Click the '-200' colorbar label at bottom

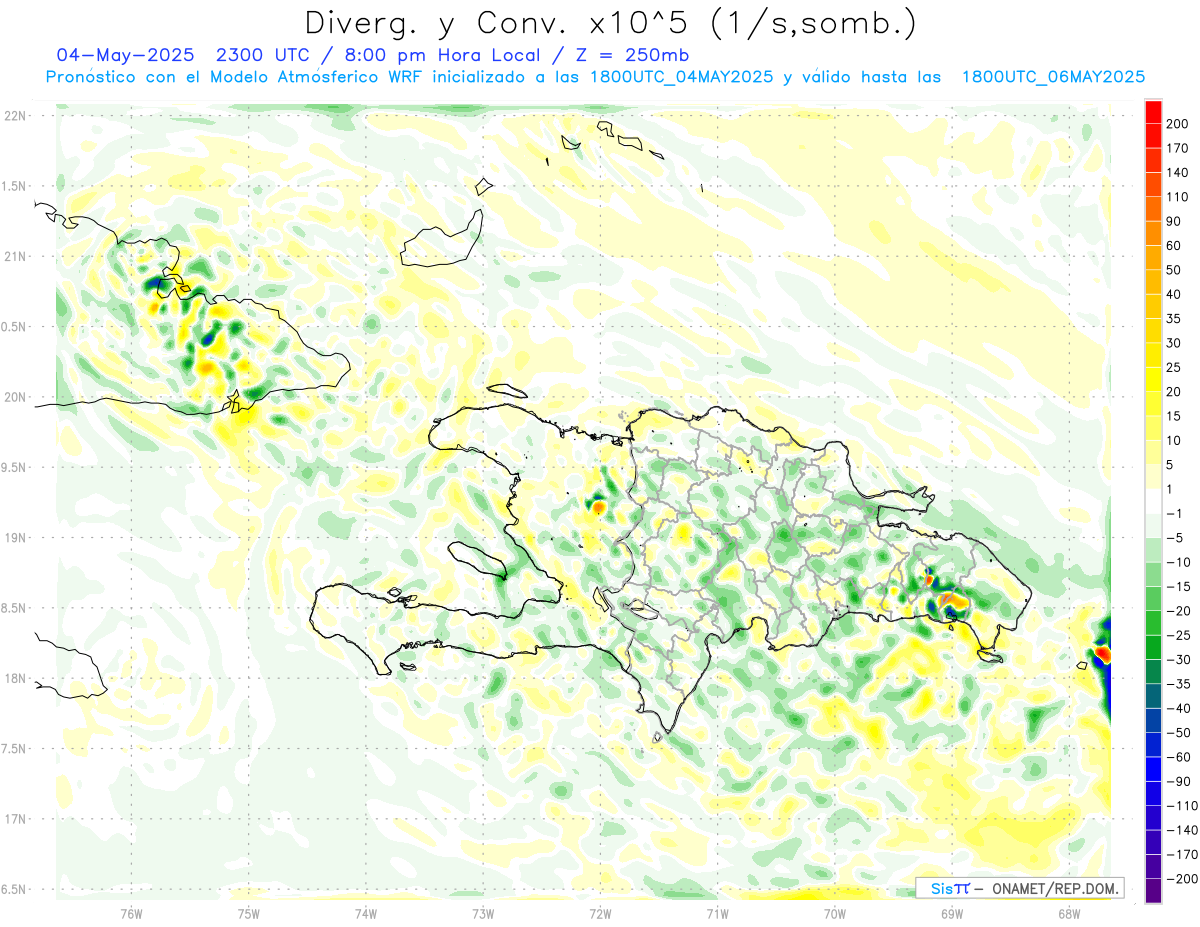pyautogui.click(x=1181, y=879)
